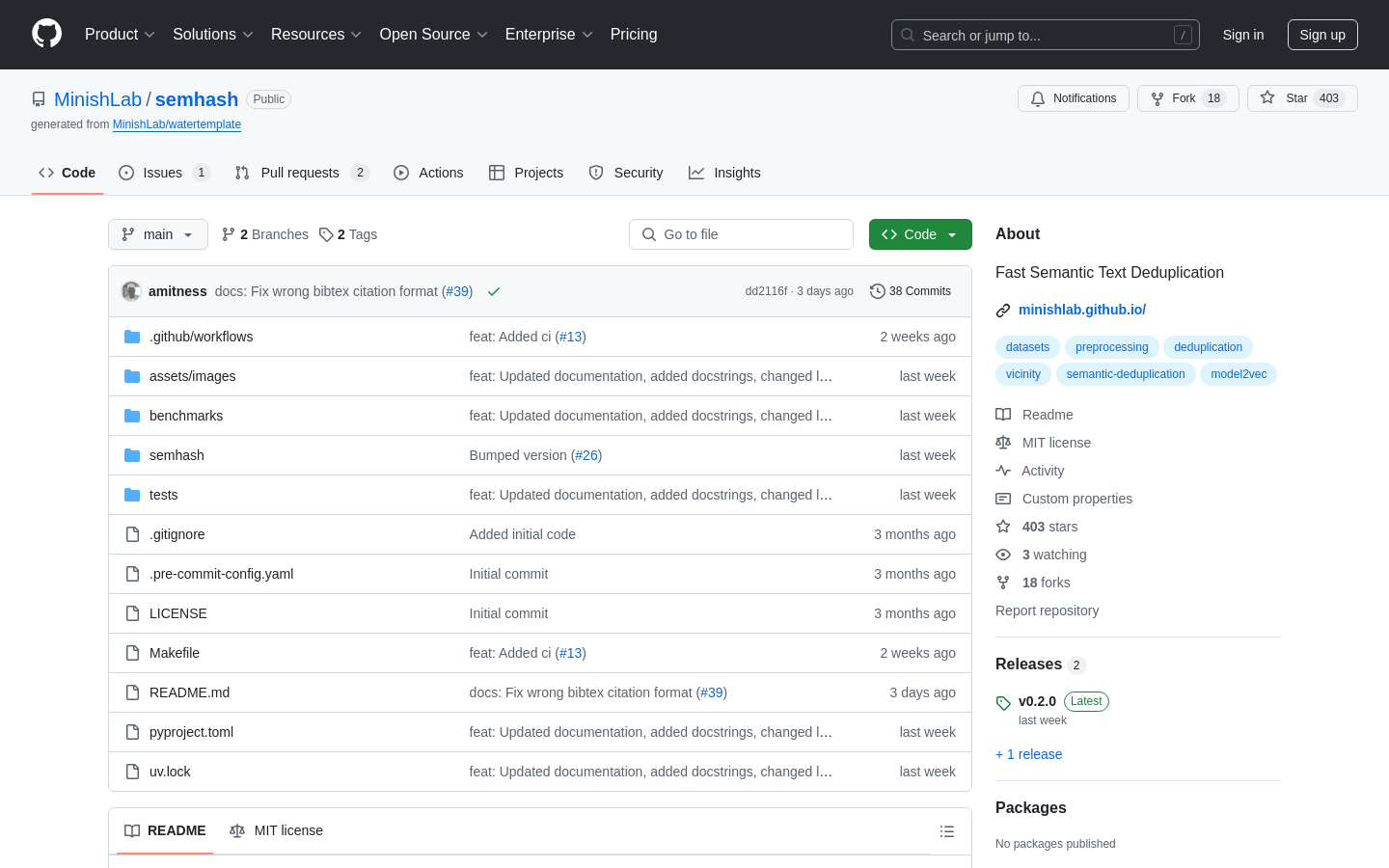Open the pyproject.toml file

tap(191, 732)
